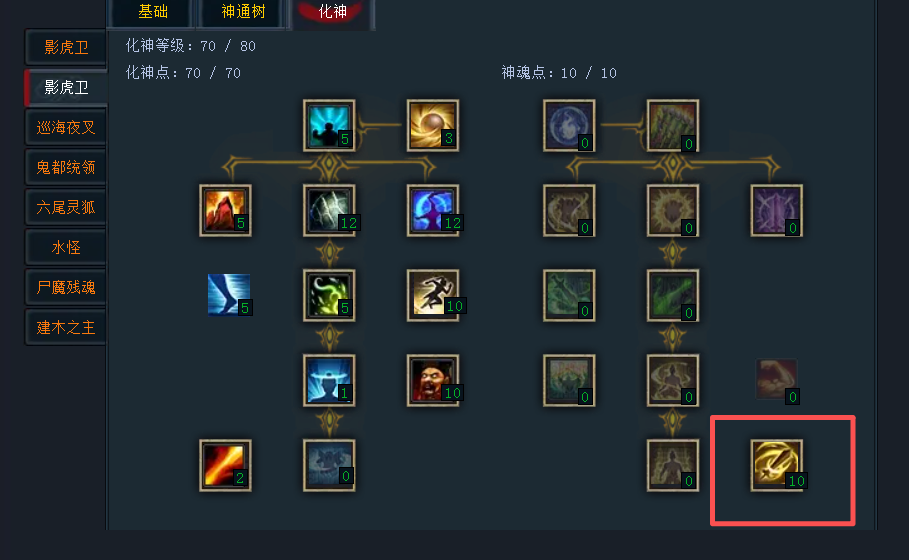Select the angry bearded face skill icon
The height and width of the screenshot is (560, 909).
click(432, 380)
